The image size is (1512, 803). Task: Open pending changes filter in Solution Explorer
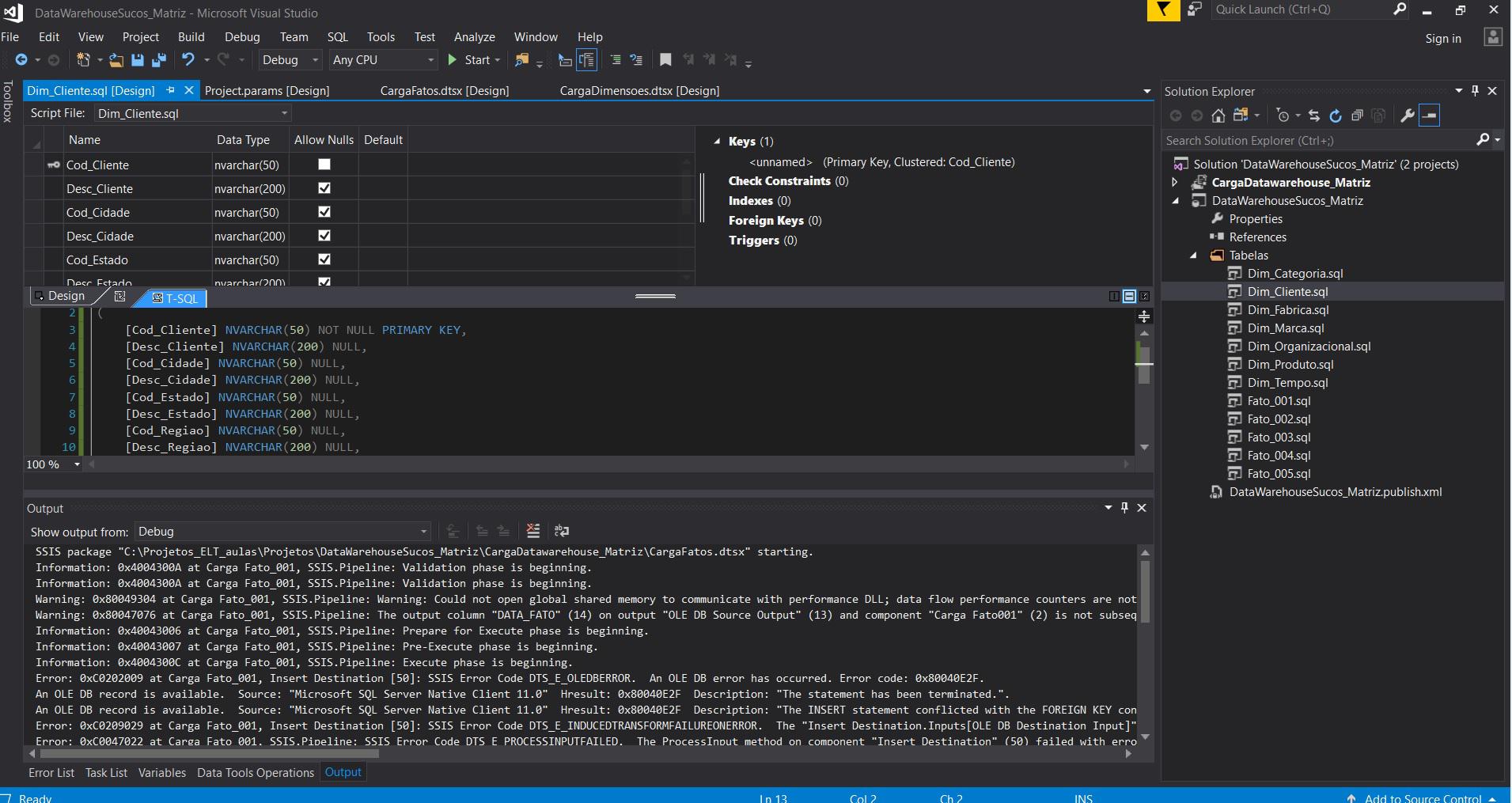pyautogui.click(x=1283, y=116)
